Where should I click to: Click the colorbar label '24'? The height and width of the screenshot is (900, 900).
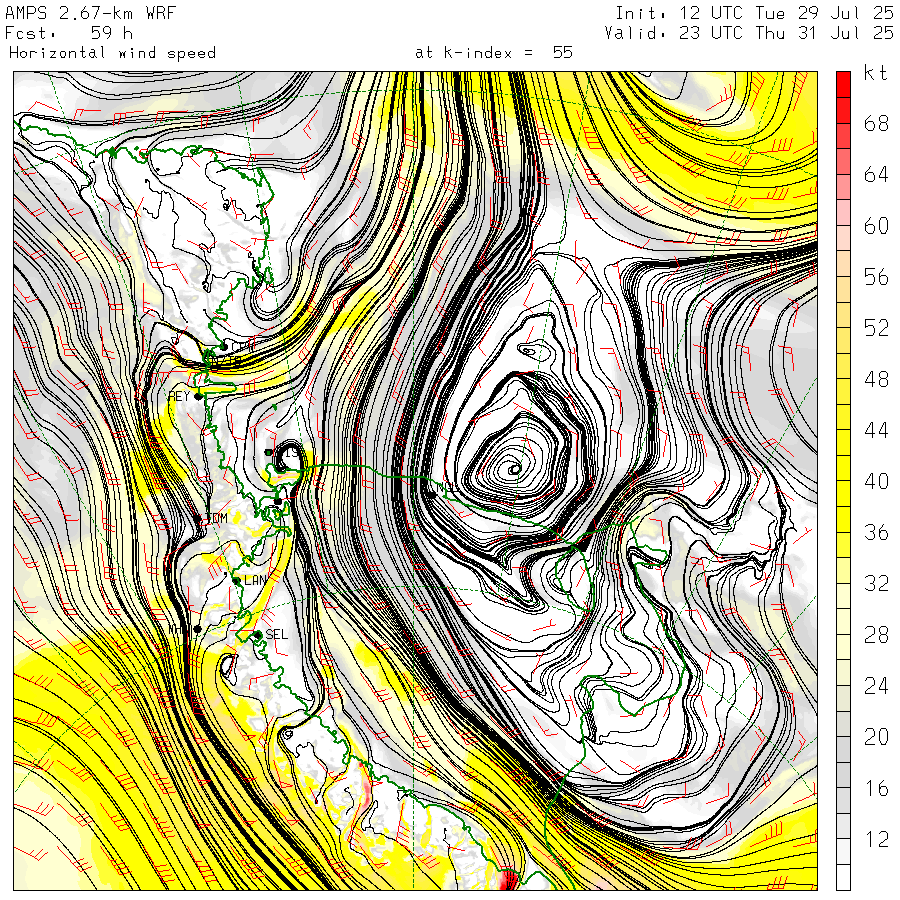click(x=876, y=686)
